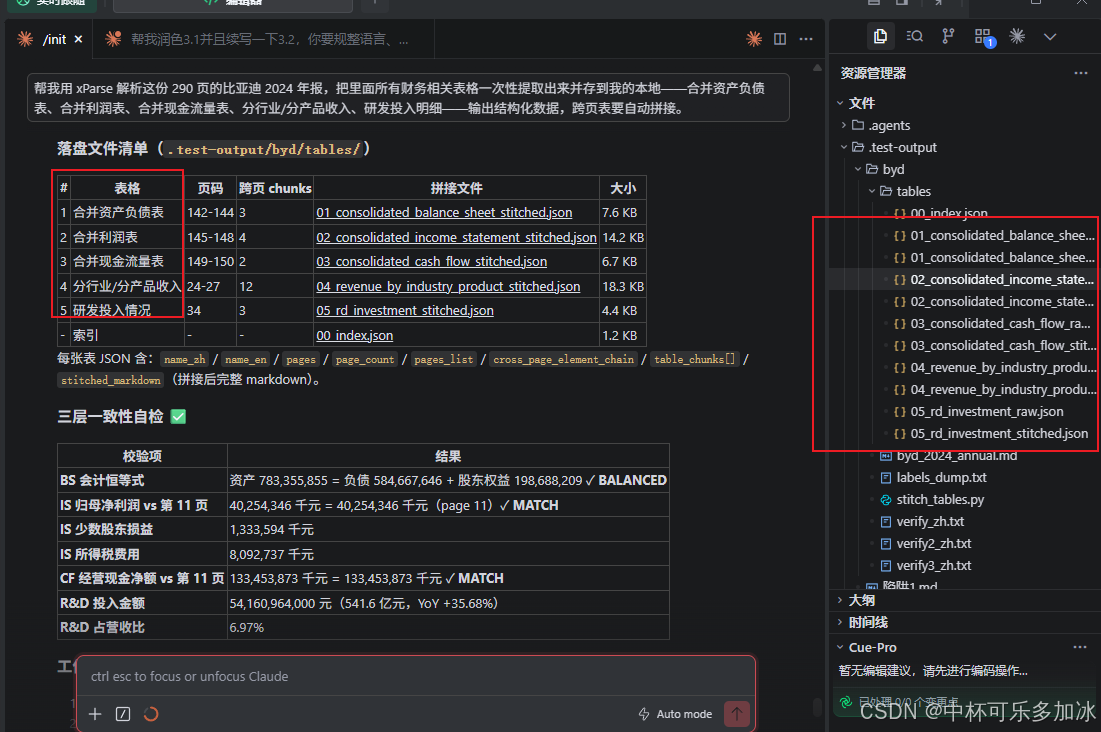This screenshot has width=1101, height=732.
Task: Collapse the 文件 section
Action: pos(840,103)
